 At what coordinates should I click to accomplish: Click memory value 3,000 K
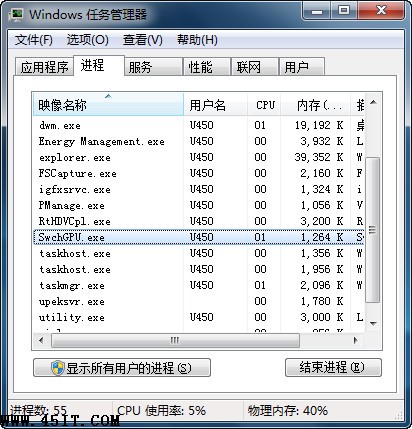322,317
